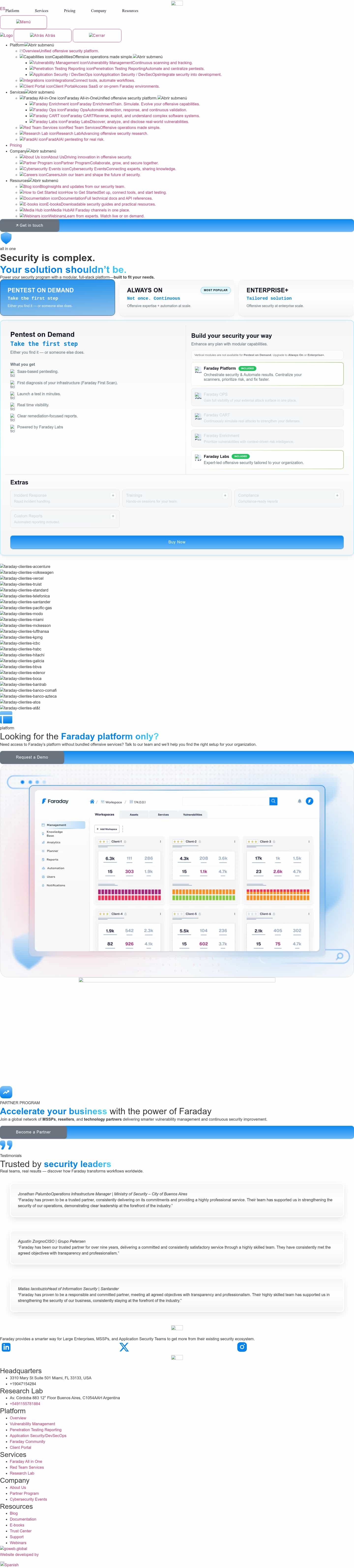Open Company in the top navigation
The image size is (354, 1568).
[x=99, y=11]
